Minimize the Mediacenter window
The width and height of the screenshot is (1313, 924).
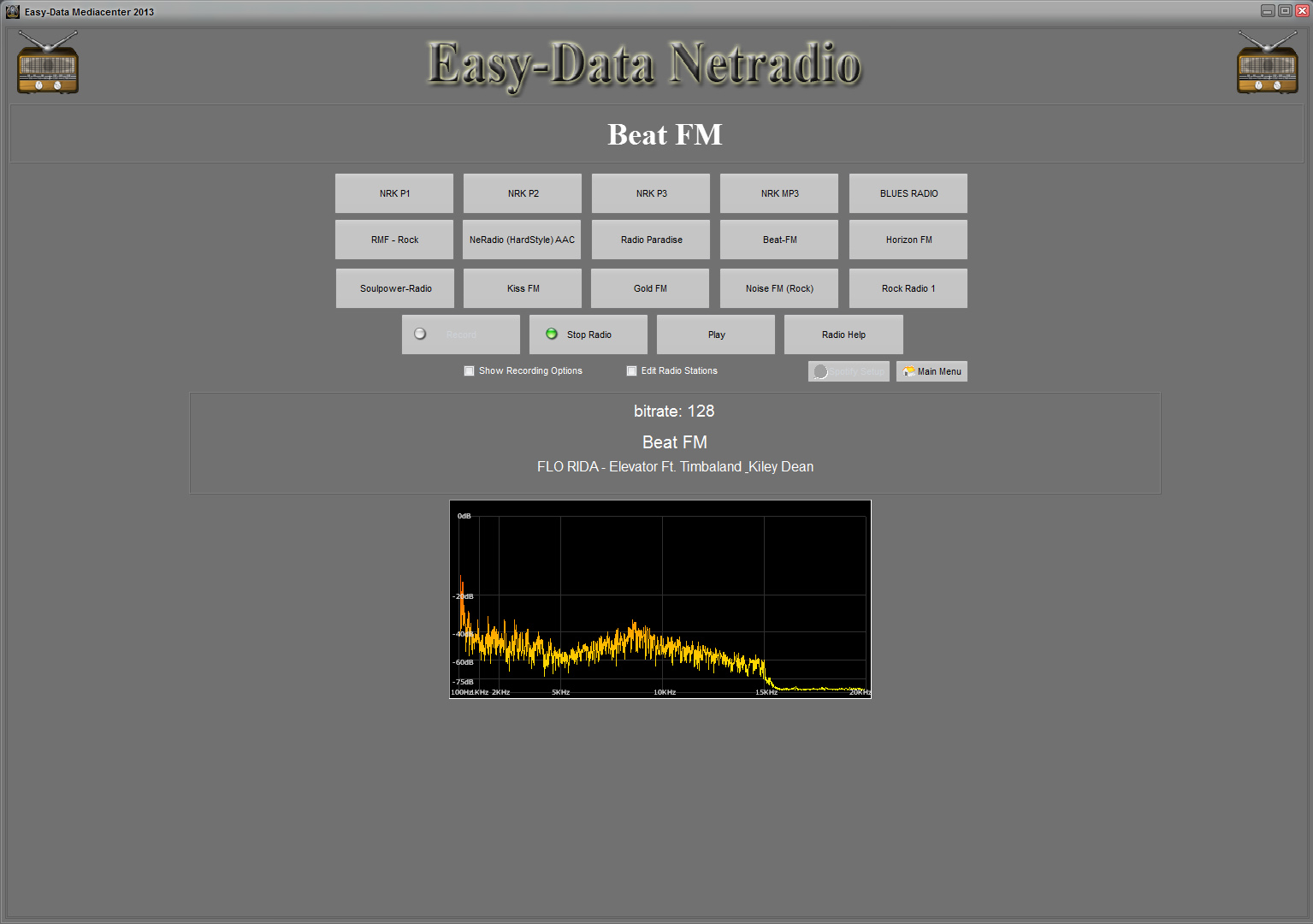[1268, 11]
